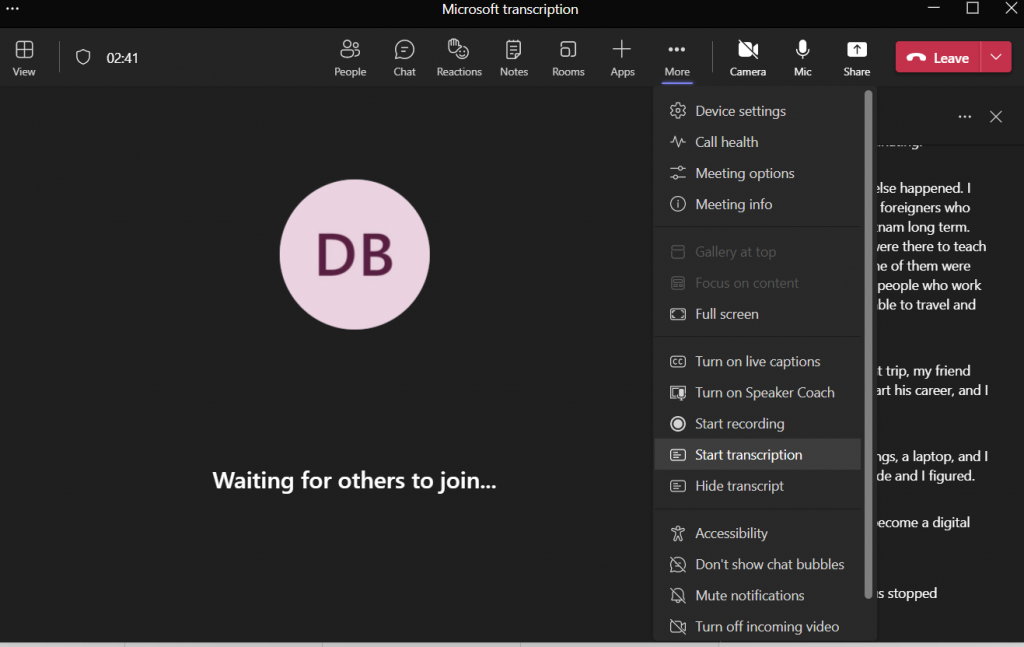This screenshot has width=1024, height=647.
Task: Close the More actions menu
Action: tap(677, 57)
